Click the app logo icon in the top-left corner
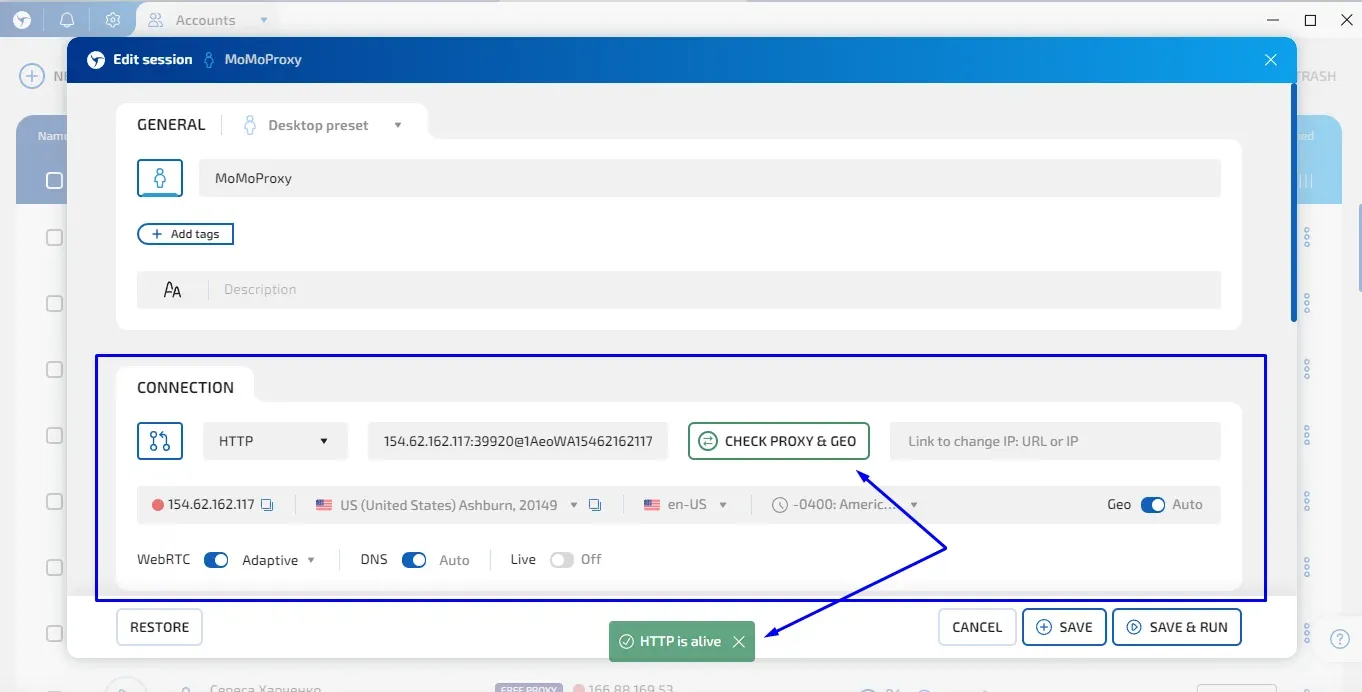The height and width of the screenshot is (692, 1362). pyautogui.click(x=21, y=19)
